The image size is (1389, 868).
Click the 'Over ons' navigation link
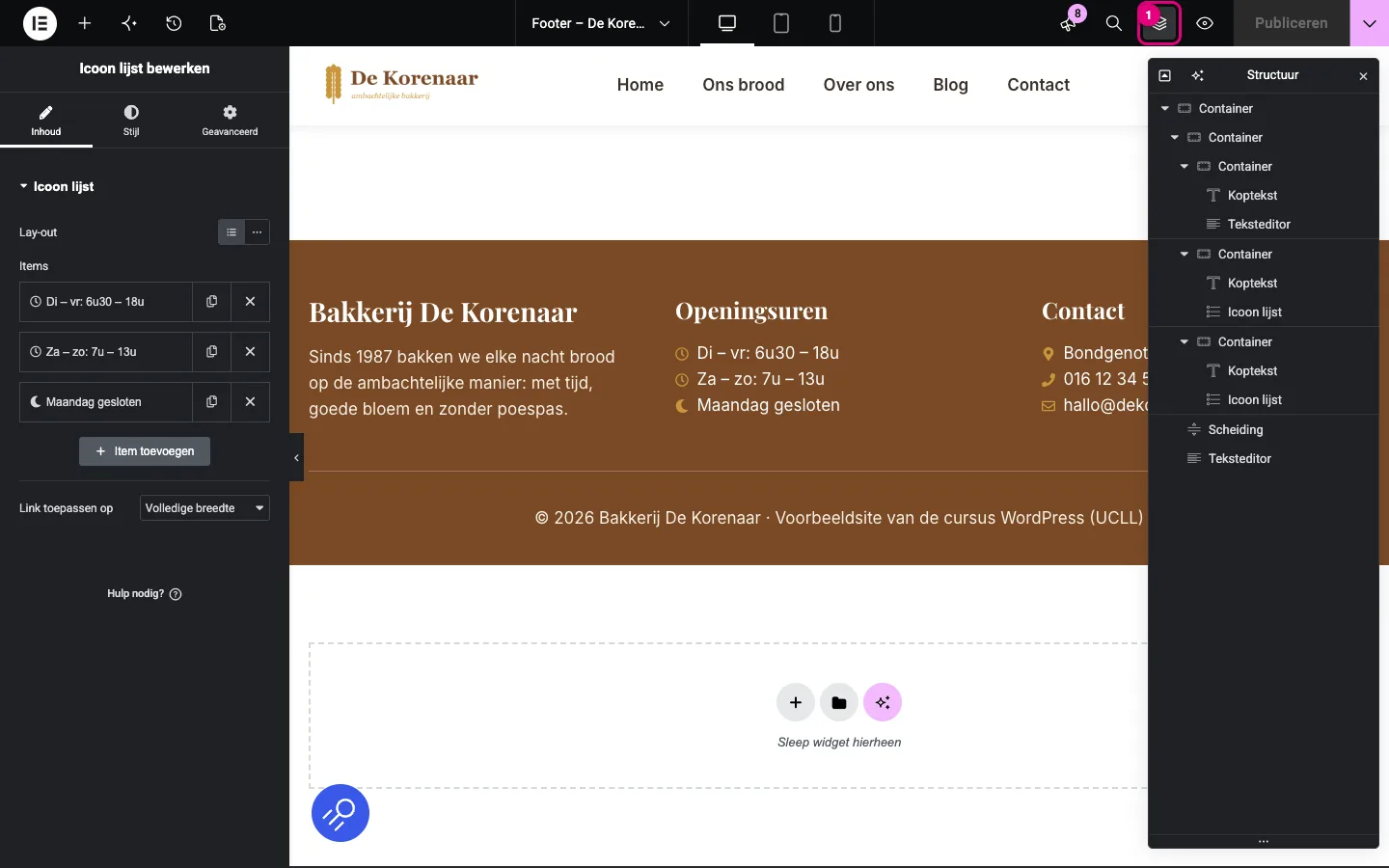858,85
